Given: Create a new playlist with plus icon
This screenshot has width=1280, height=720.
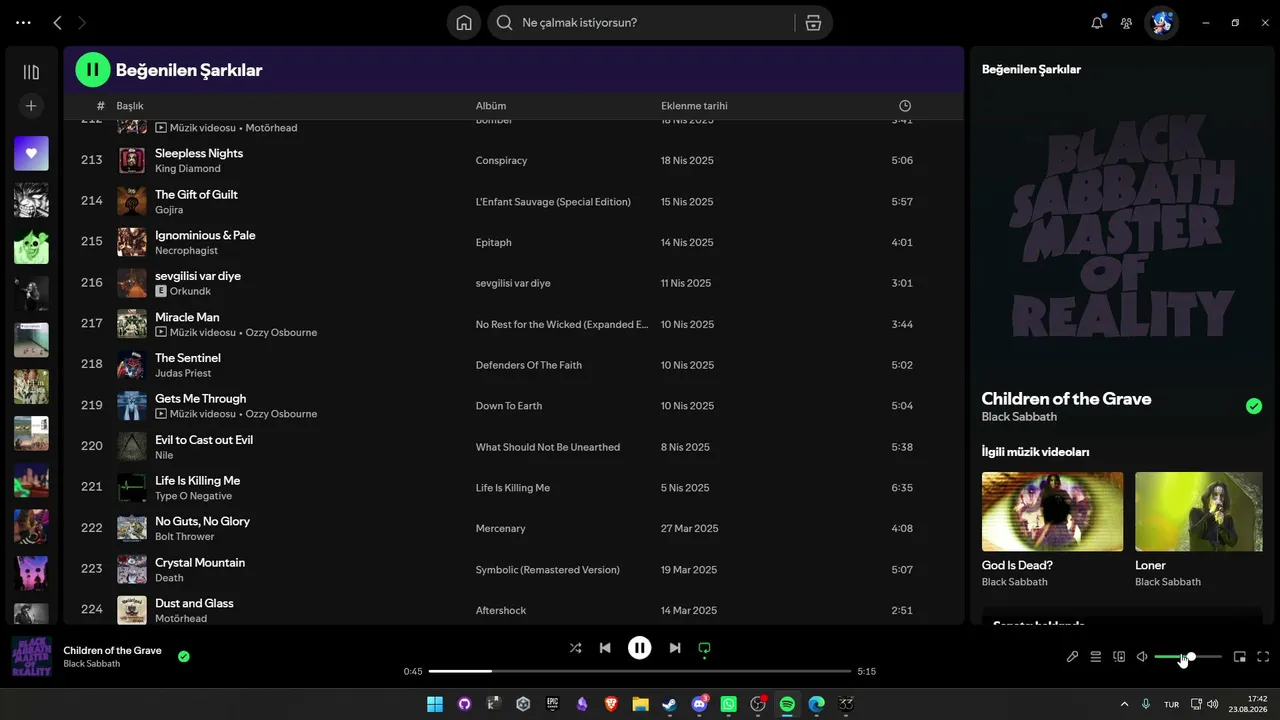Looking at the screenshot, I should pos(31,106).
